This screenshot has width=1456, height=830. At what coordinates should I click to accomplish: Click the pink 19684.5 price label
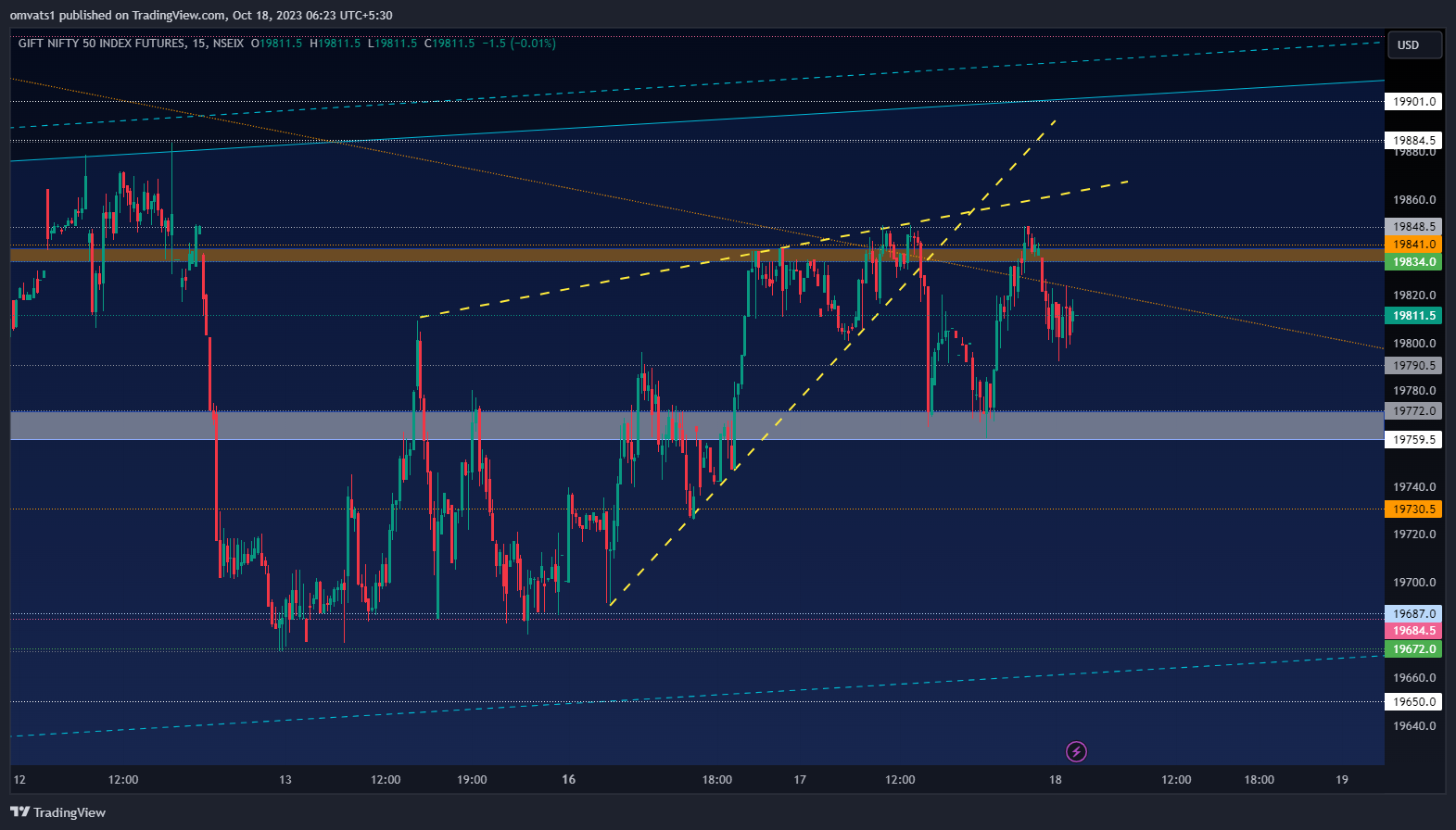click(1413, 631)
